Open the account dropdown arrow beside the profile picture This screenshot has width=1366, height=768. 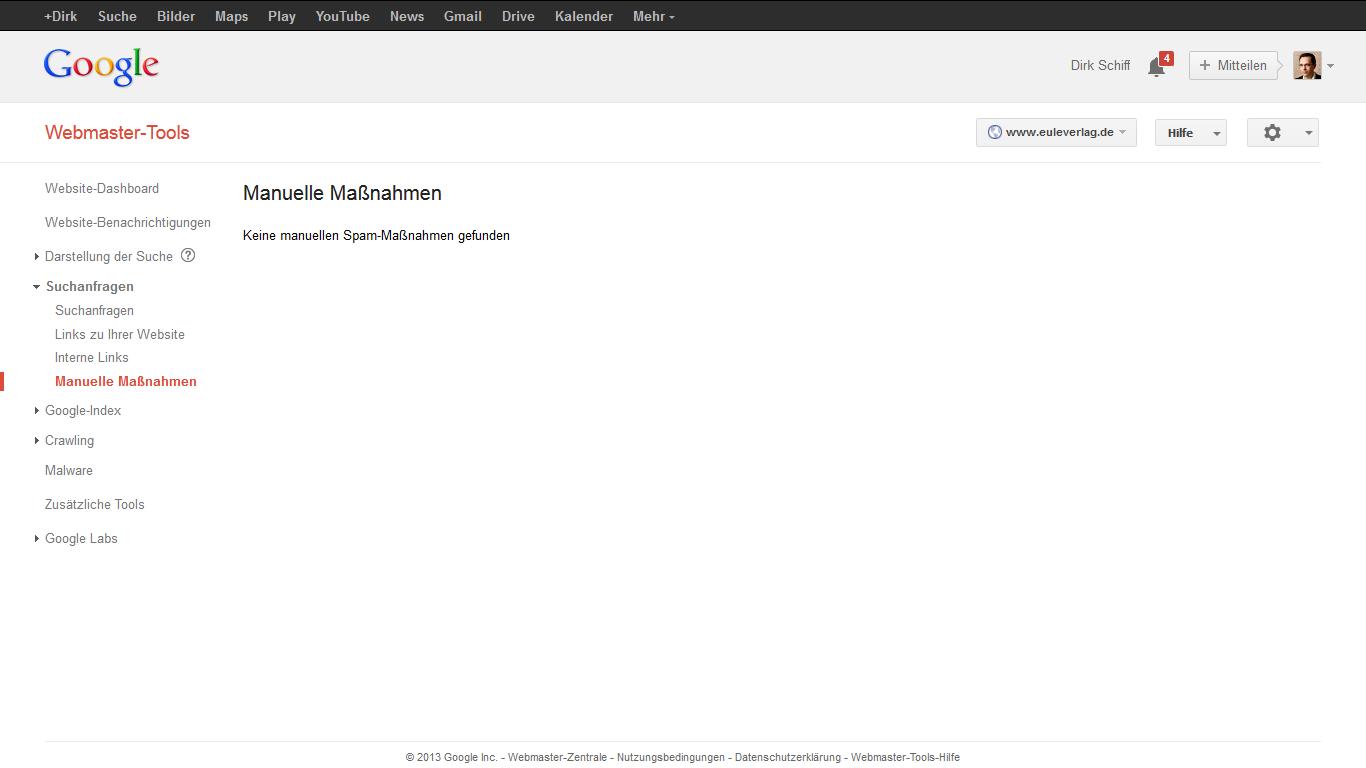point(1330,66)
